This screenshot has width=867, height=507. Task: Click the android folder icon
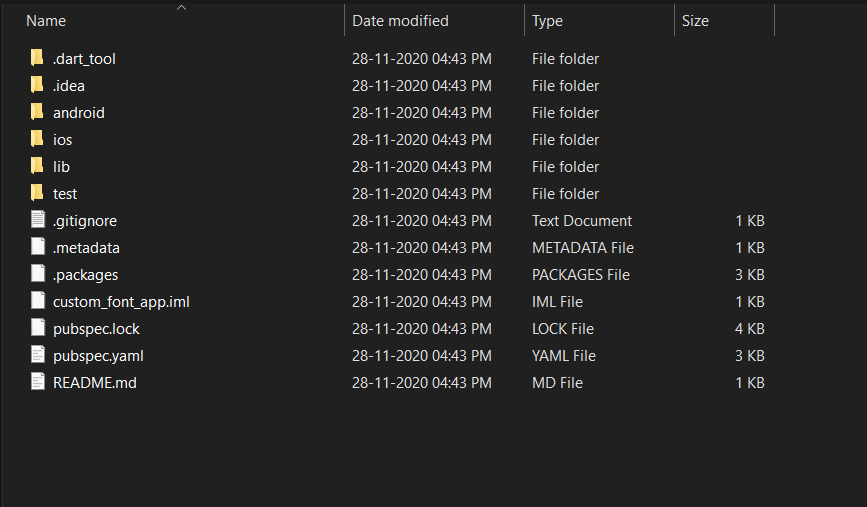pyautogui.click(x=37, y=112)
